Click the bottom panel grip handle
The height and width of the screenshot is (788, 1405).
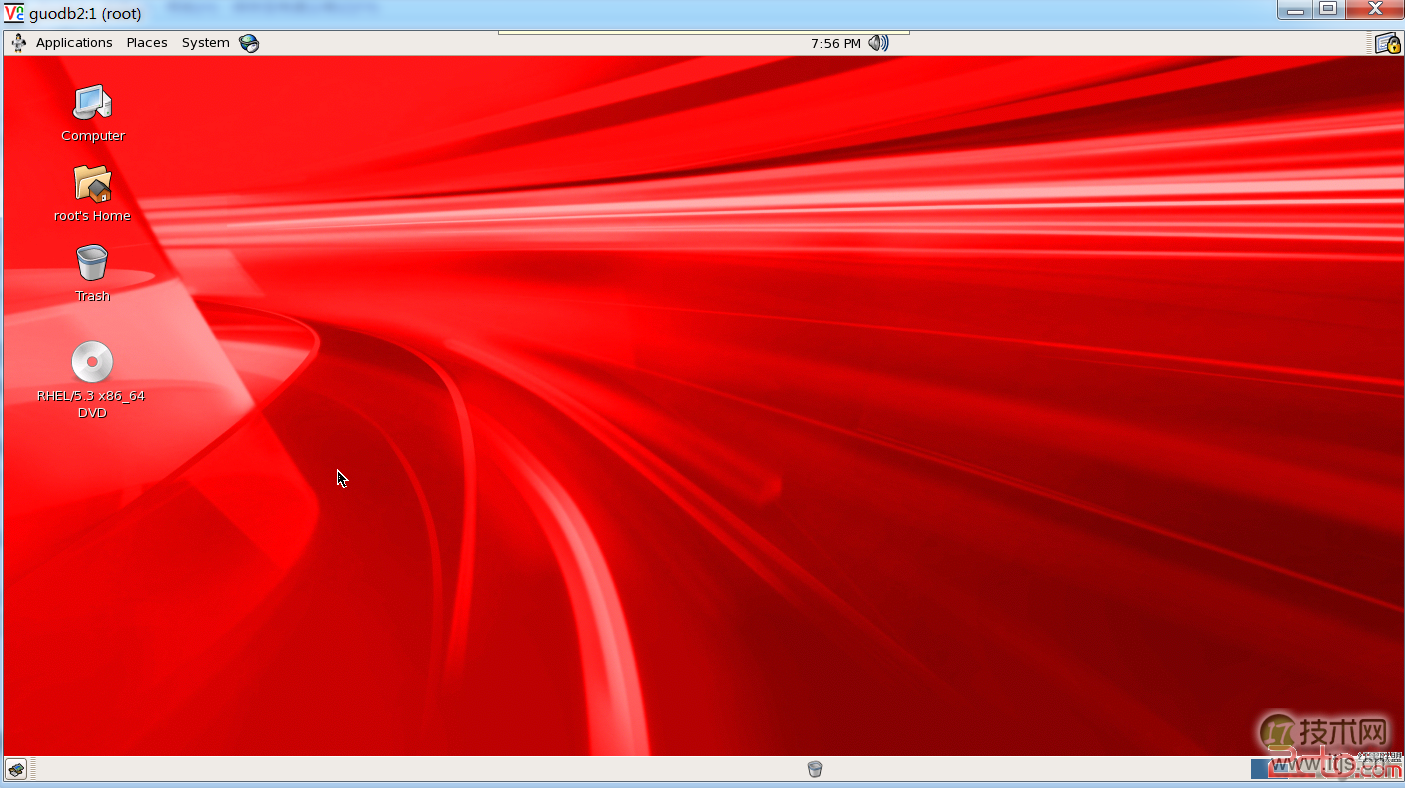pos(34,769)
